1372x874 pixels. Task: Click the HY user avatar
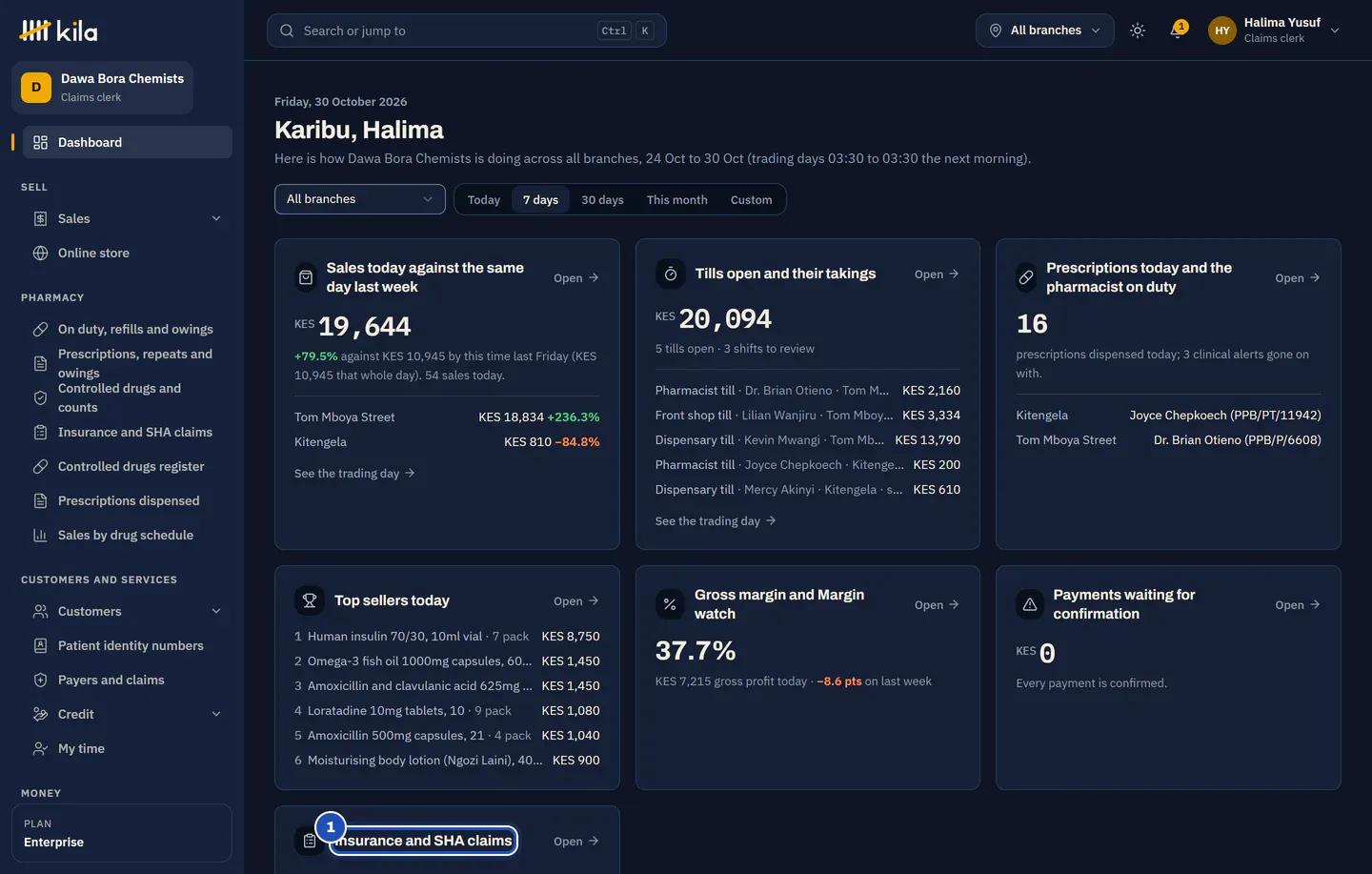(x=1222, y=30)
